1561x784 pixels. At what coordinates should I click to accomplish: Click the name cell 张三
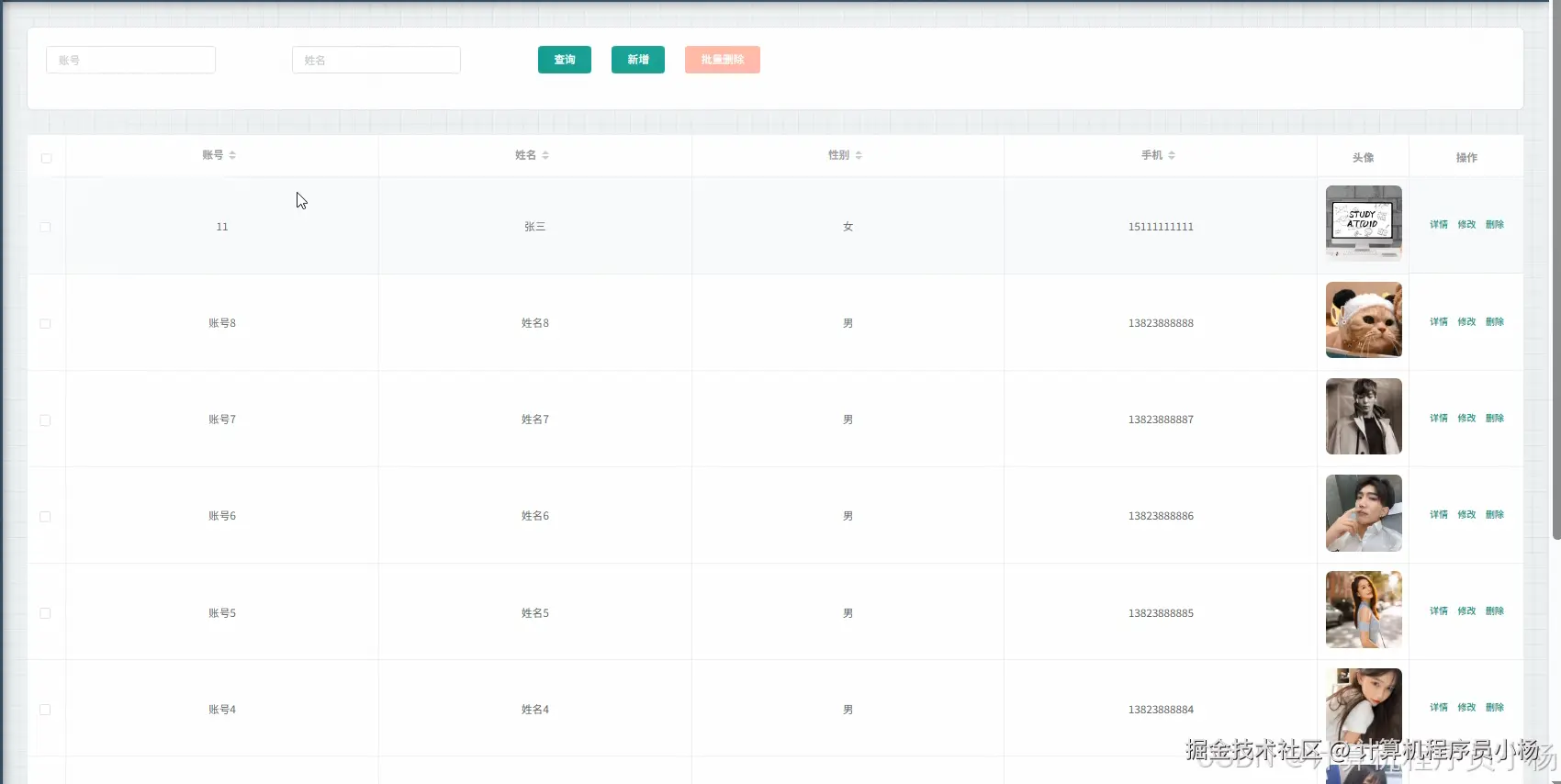535,227
